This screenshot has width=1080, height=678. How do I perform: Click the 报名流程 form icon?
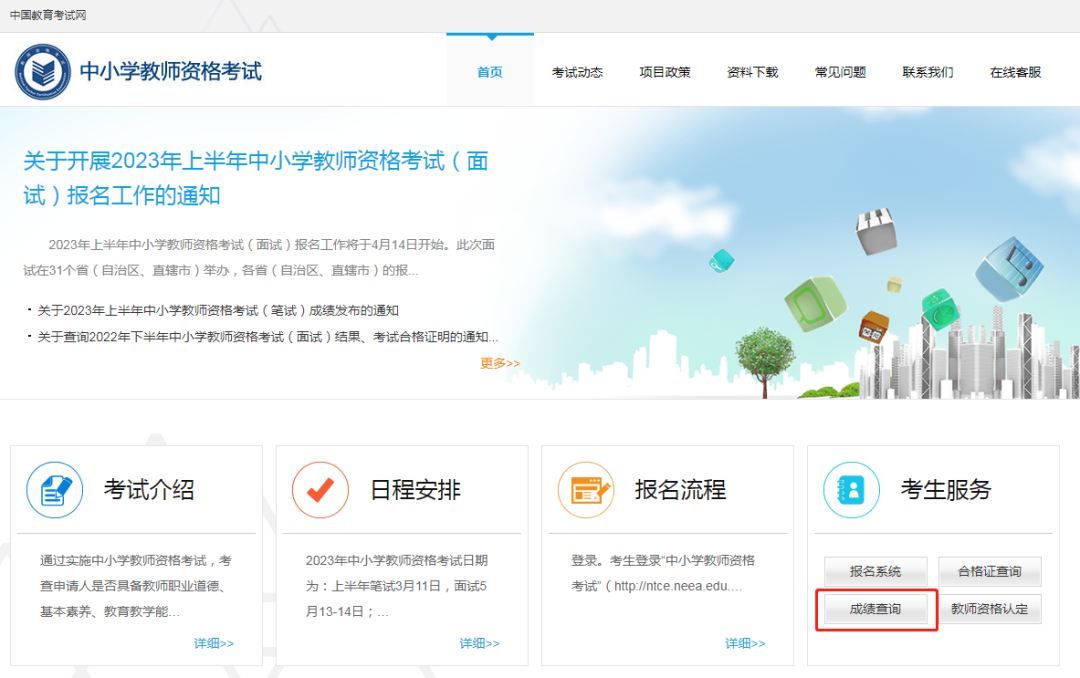coord(586,490)
